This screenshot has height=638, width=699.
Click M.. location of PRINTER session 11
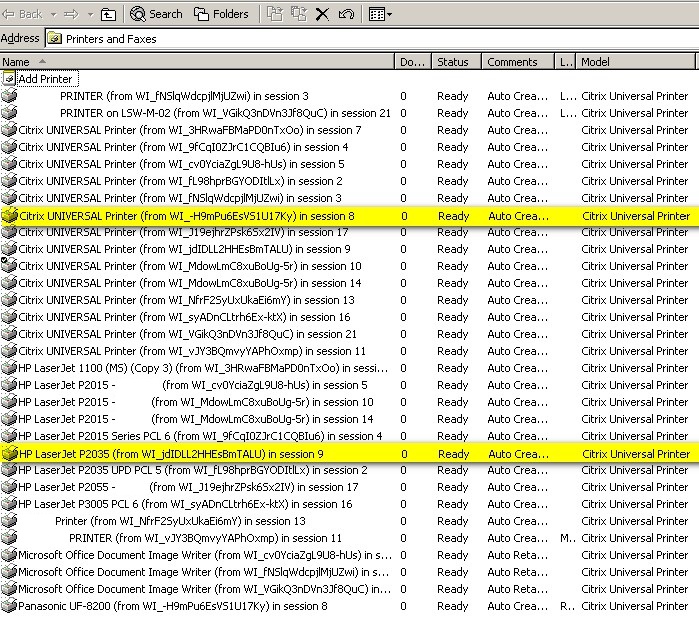pos(567,538)
